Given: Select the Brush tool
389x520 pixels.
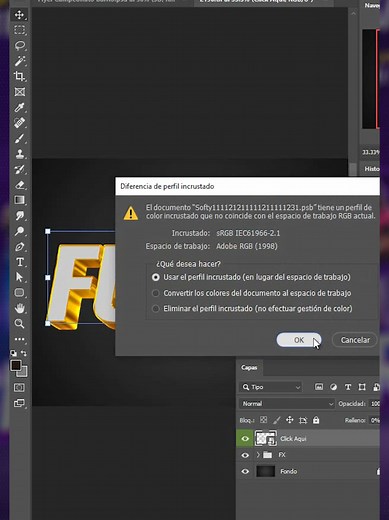Looking at the screenshot, I should (19, 138).
